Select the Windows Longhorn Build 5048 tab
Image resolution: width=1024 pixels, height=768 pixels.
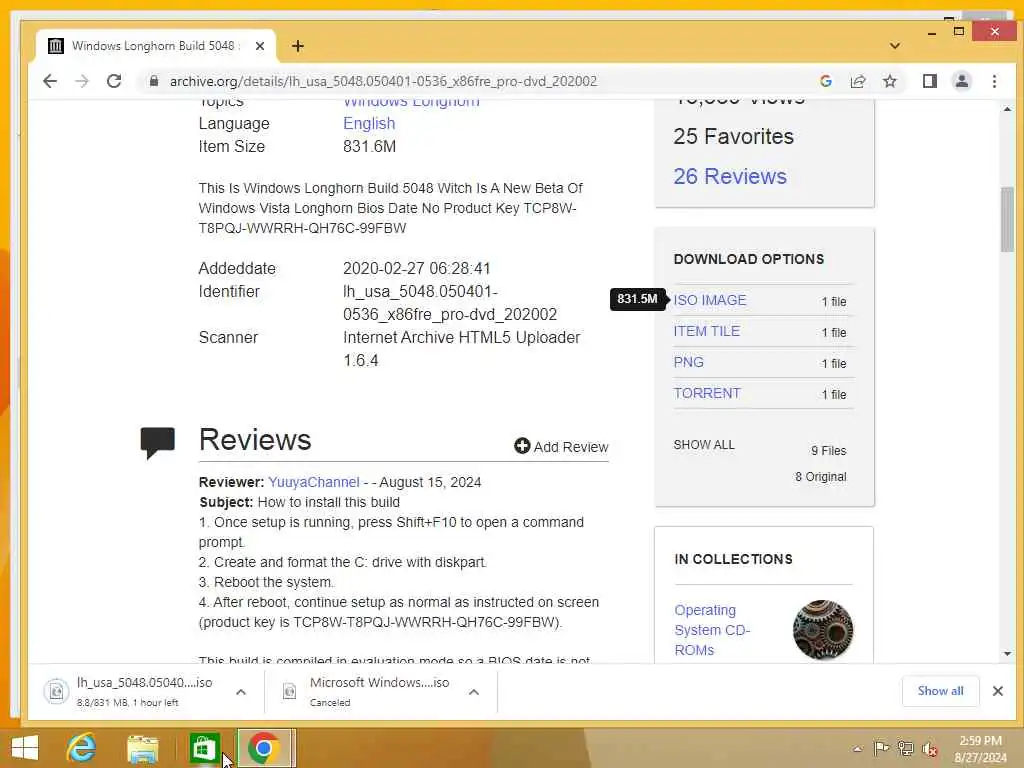click(x=155, y=46)
